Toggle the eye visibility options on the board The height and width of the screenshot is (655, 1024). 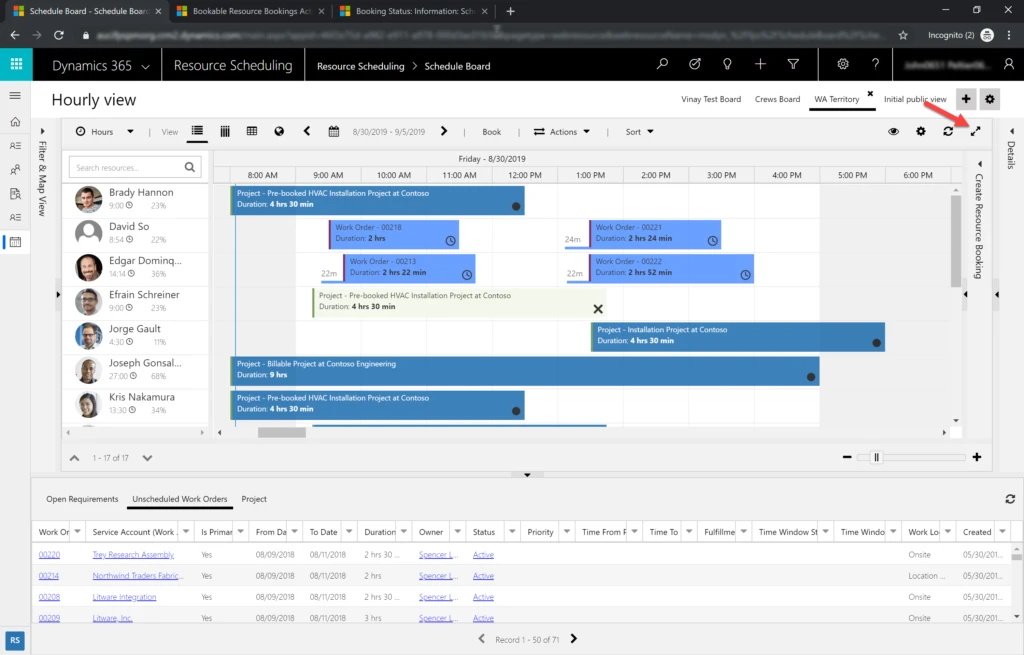893,130
